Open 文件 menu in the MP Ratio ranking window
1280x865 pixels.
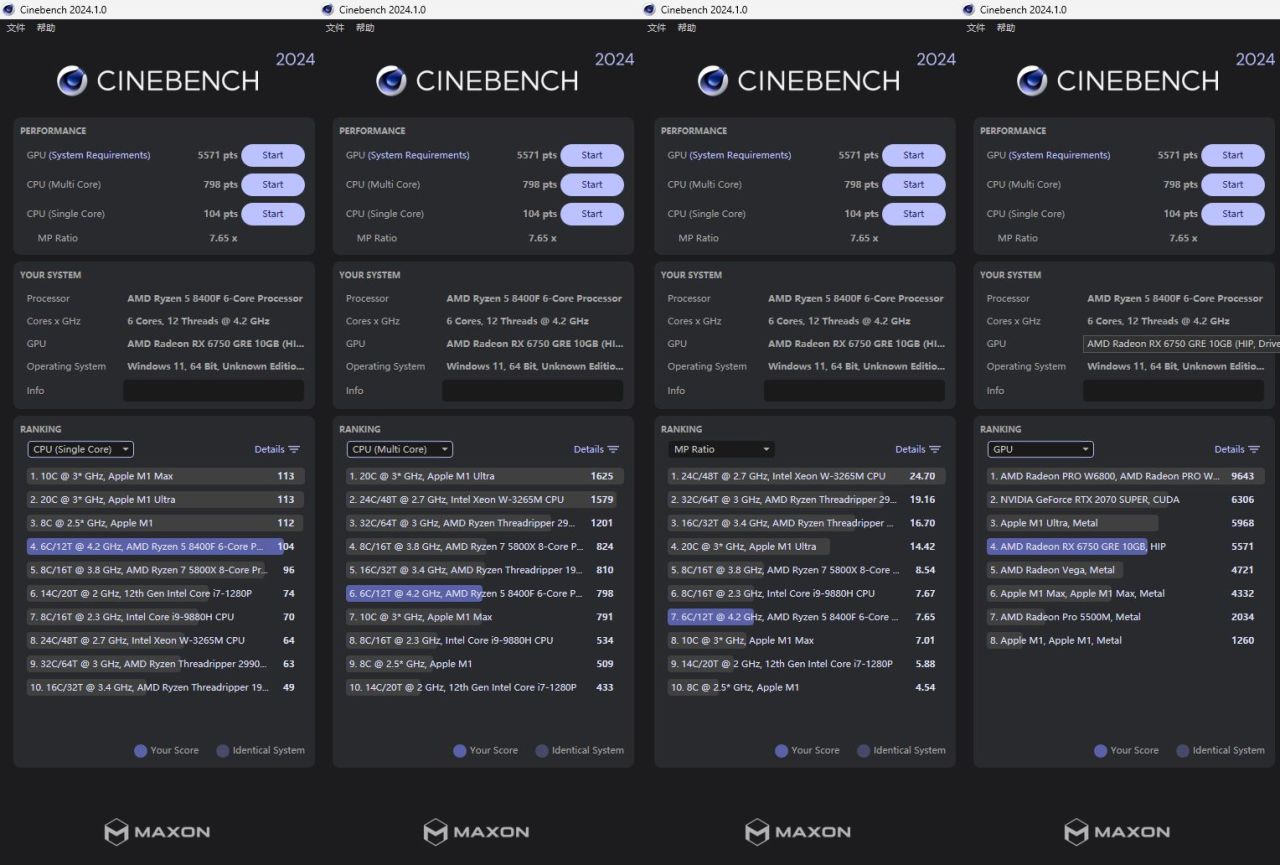tap(657, 28)
